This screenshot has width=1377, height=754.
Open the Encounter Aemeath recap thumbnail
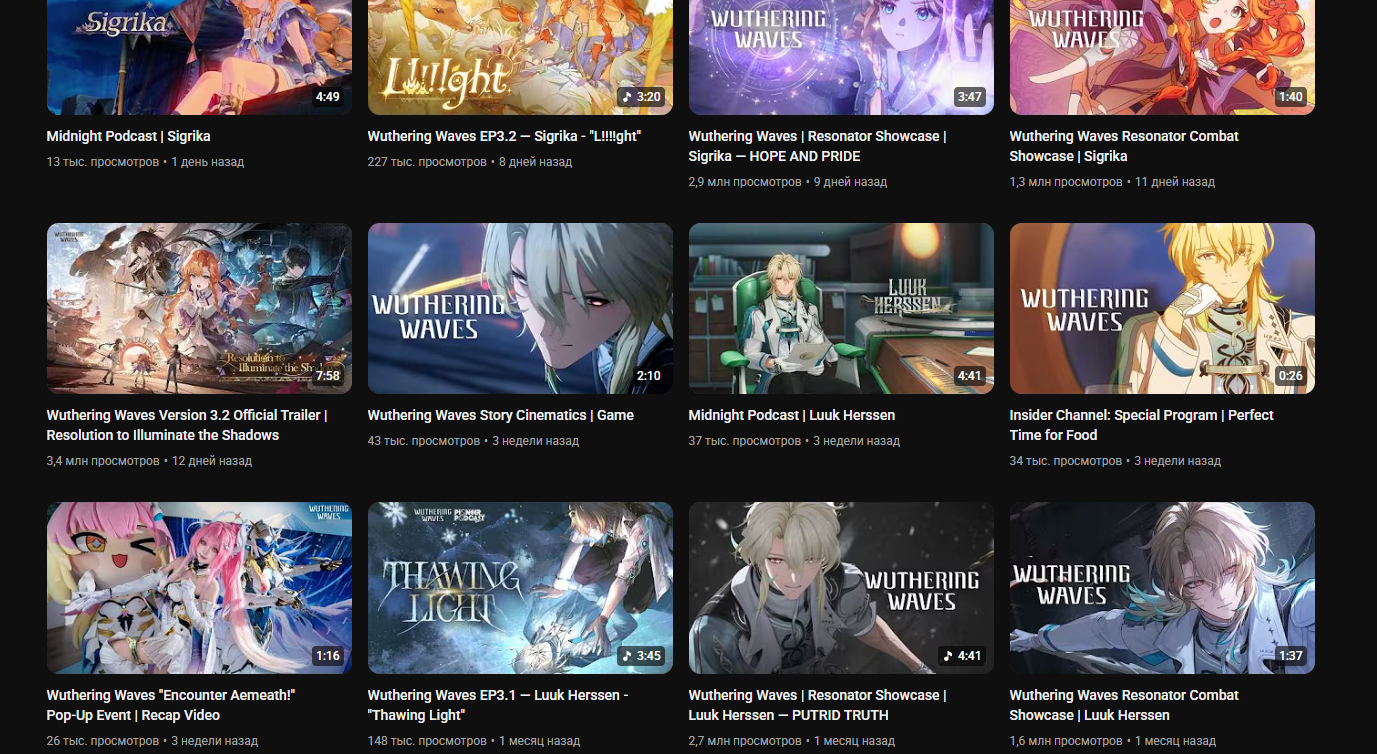click(199, 588)
